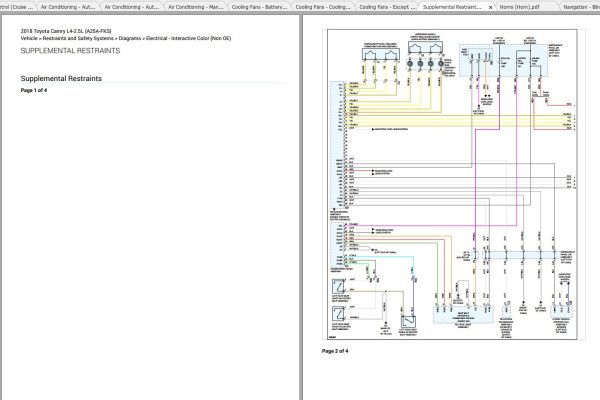The width and height of the screenshot is (600, 400).
Task: Open the first Air Conditioning - Aut tab
Action: pyautogui.click(x=67, y=6)
